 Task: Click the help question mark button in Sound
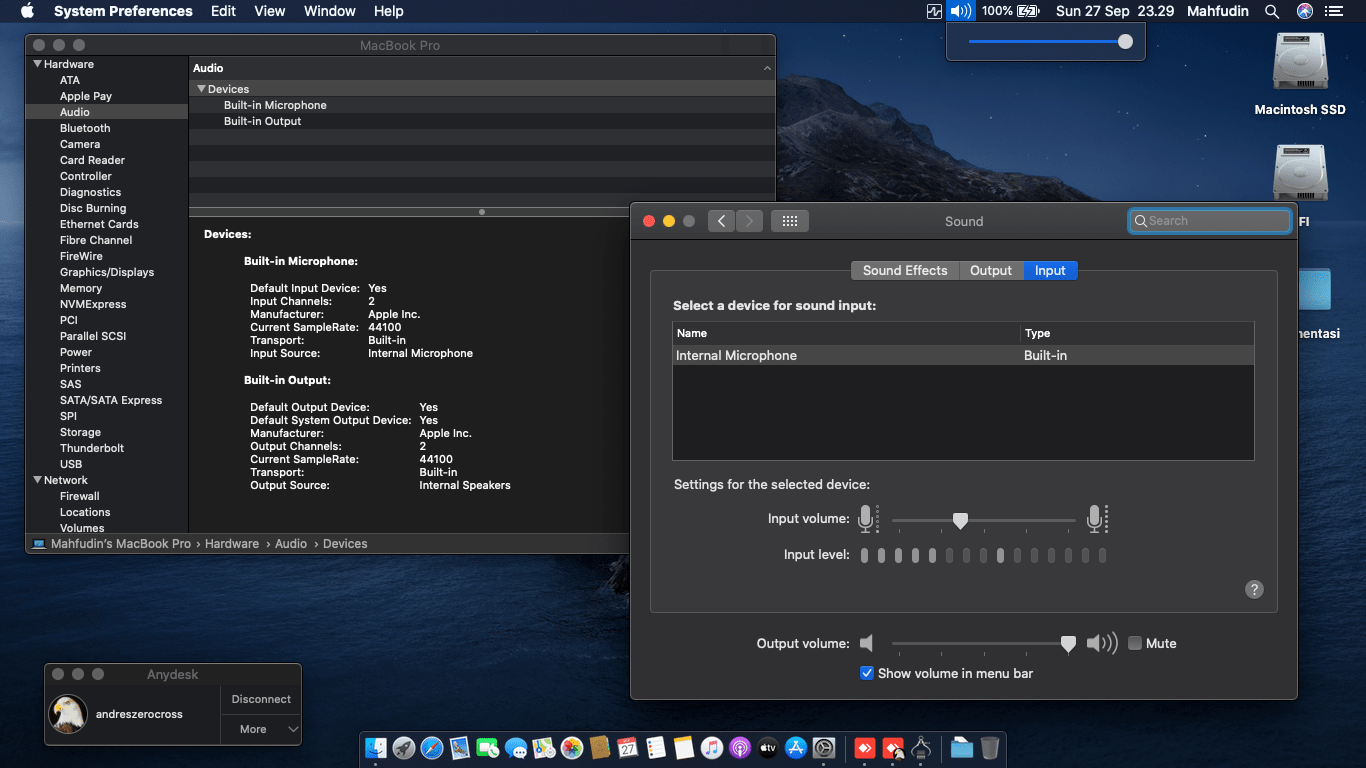1254,589
